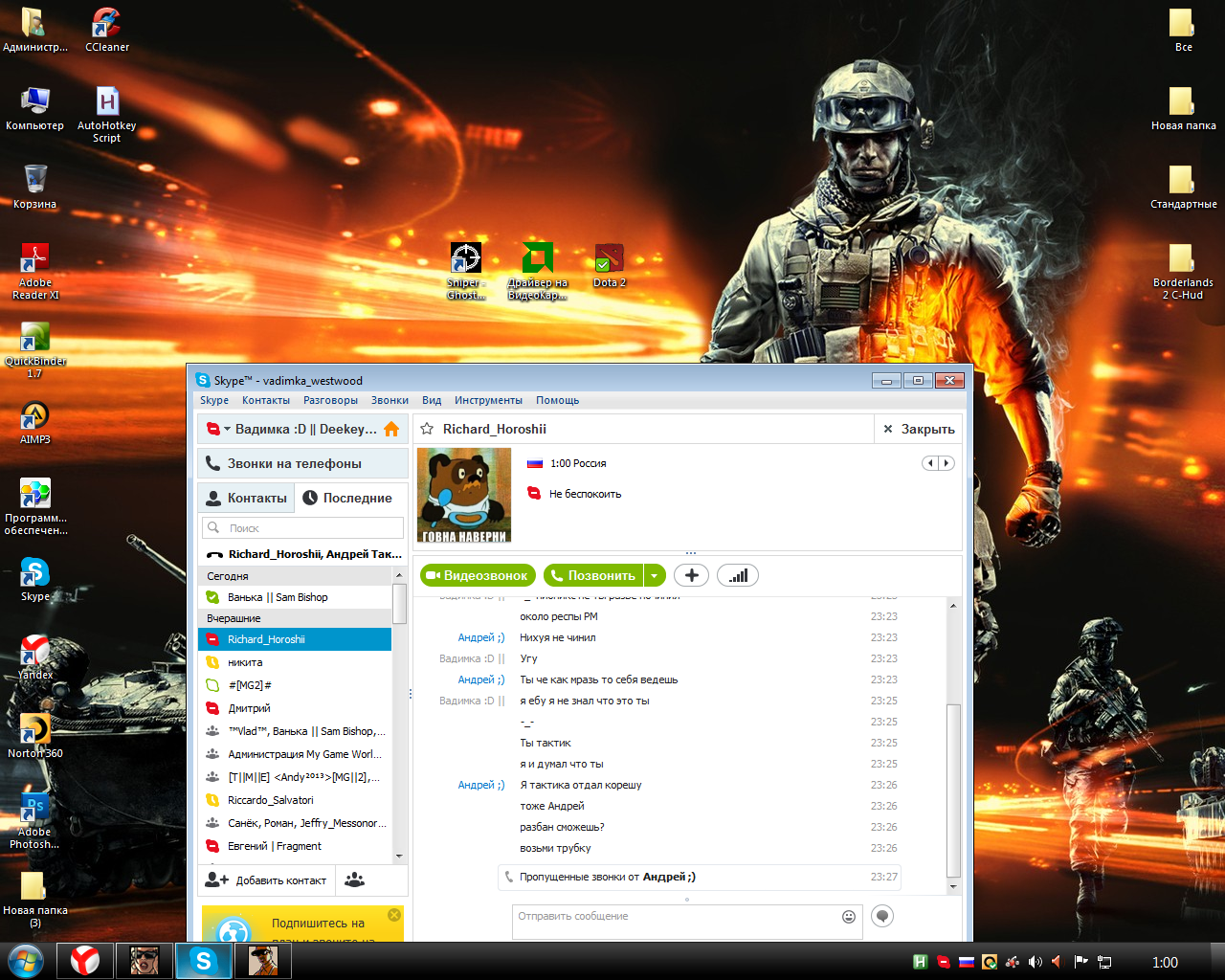1225x980 pixels.
Task: Open the Стандартные desktop folder
Action: tap(1183, 187)
